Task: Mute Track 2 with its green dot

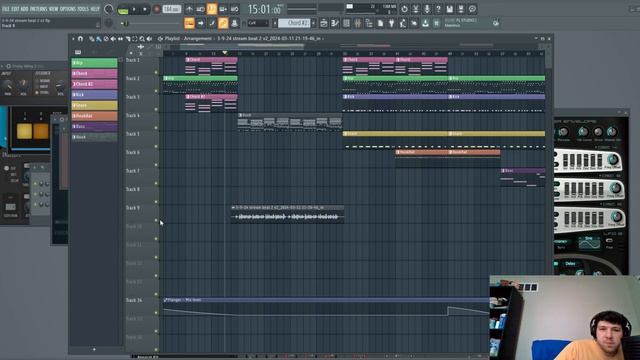Action: [x=156, y=91]
